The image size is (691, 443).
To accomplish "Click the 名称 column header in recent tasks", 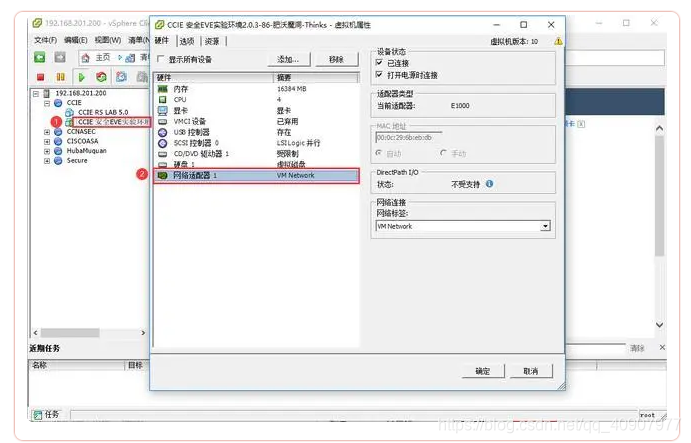I will tap(77, 365).
